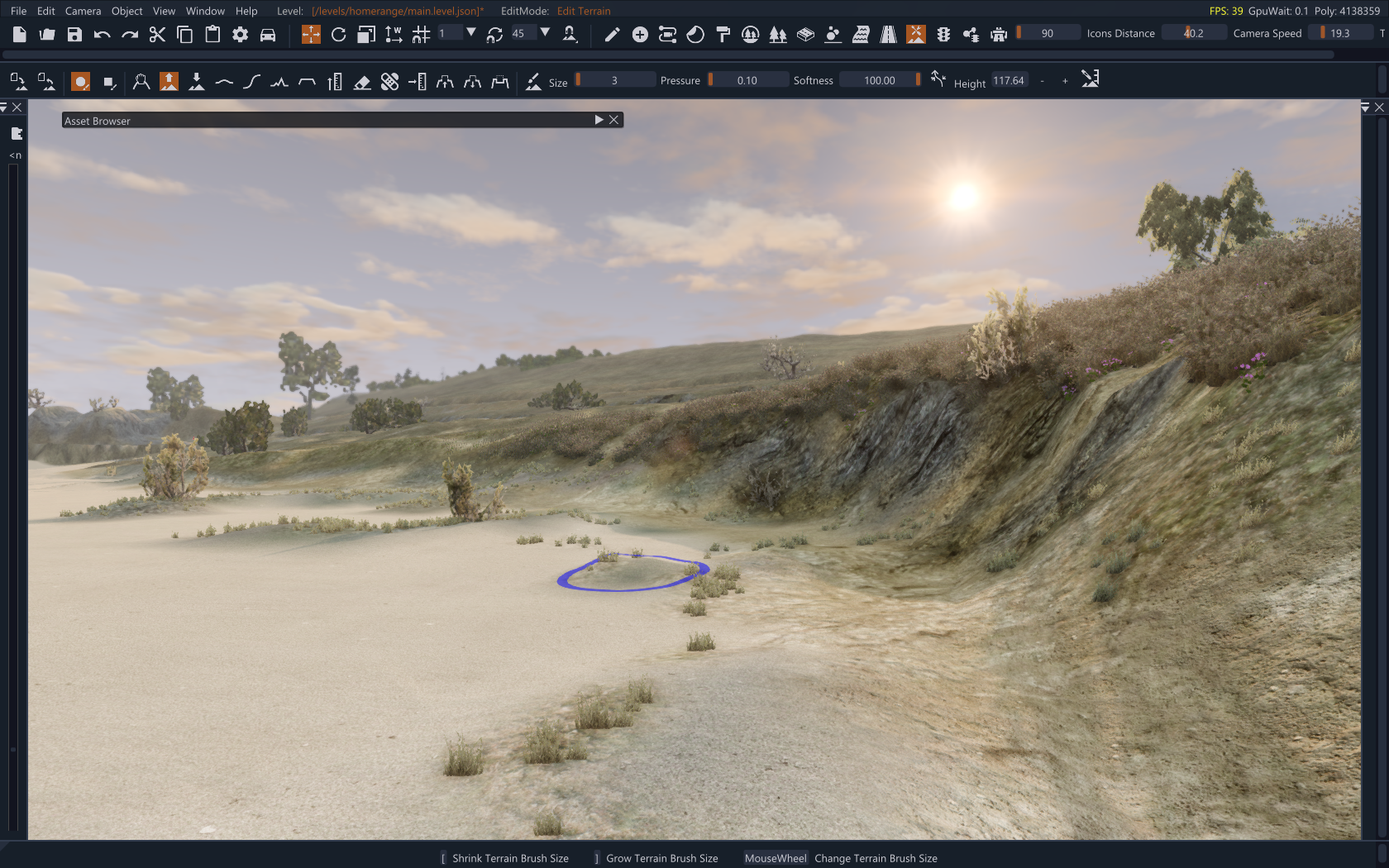Toggle the square brush shape
1389x868 pixels.
(108, 81)
